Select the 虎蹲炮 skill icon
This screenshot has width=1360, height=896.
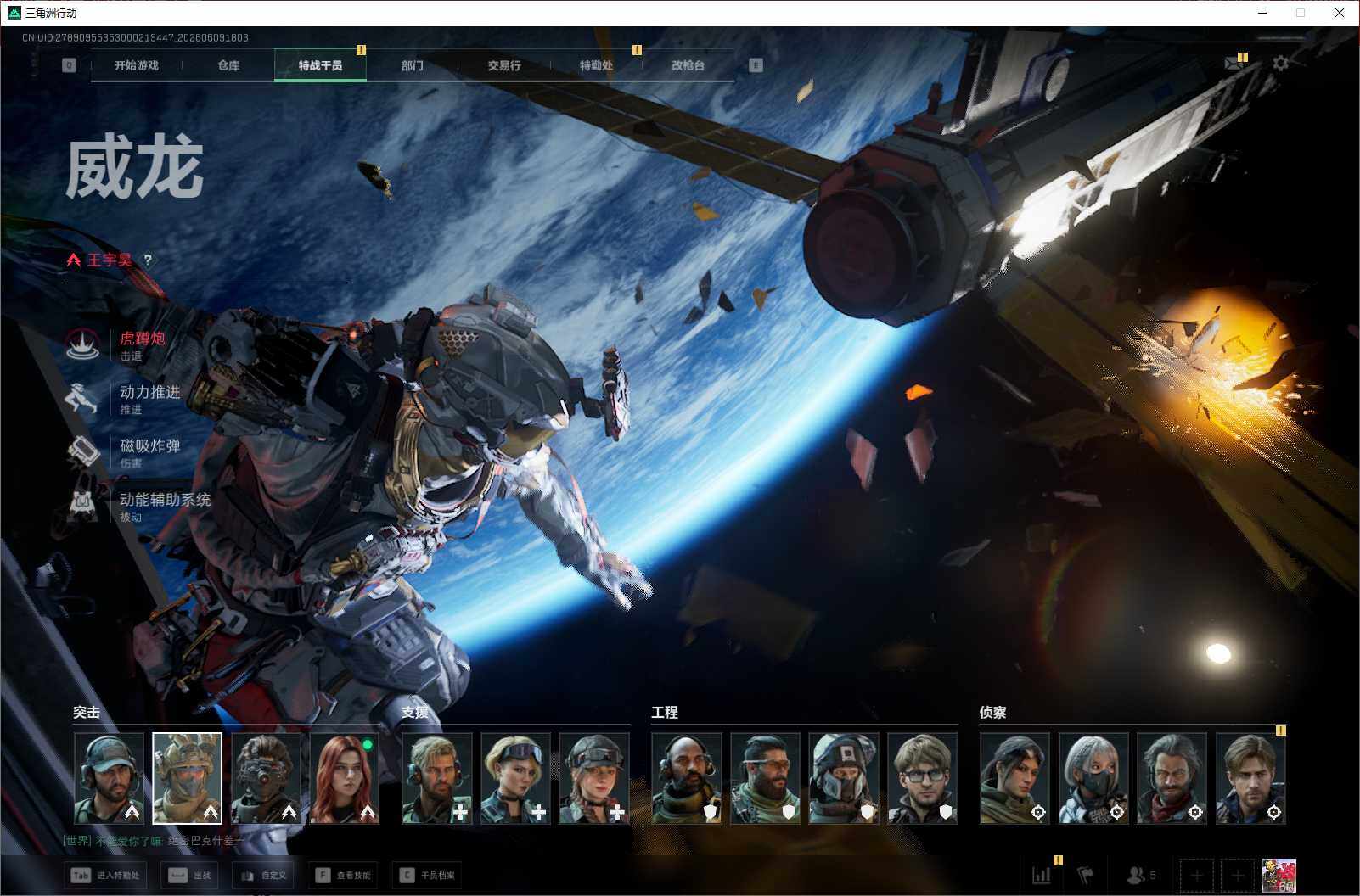point(83,344)
